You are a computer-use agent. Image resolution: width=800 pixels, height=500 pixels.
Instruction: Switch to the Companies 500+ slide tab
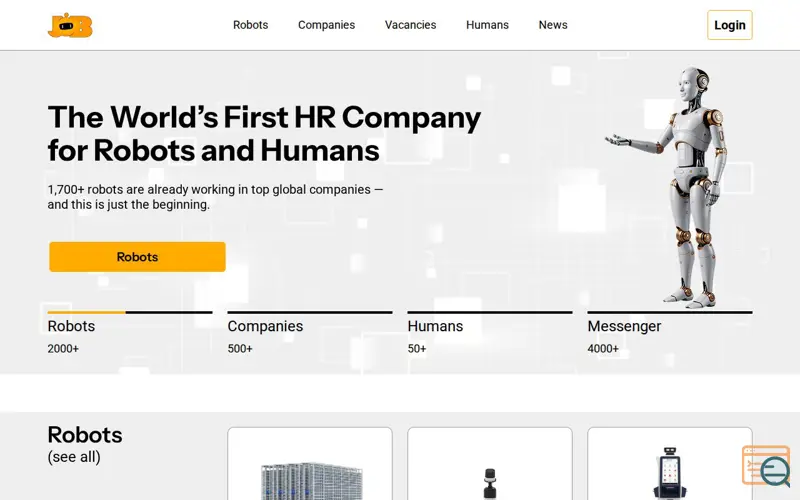(310, 333)
